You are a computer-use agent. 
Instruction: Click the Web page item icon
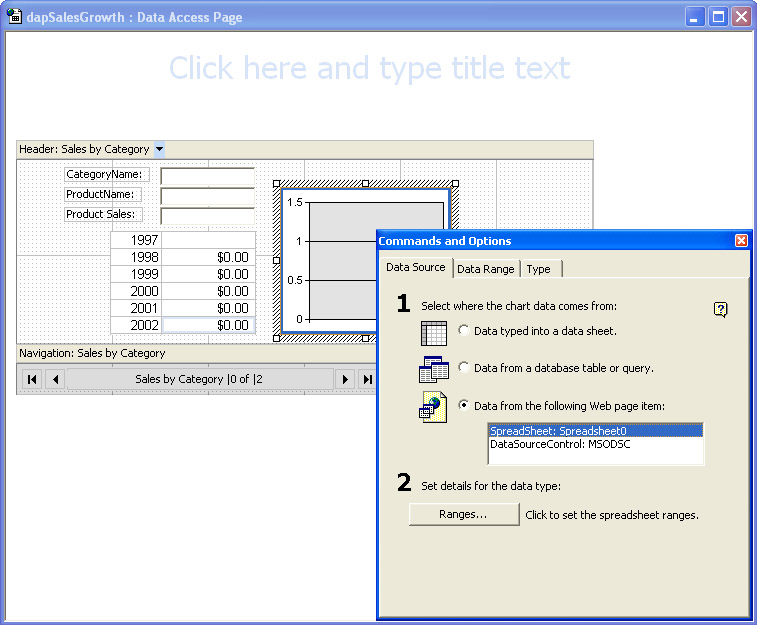point(434,407)
